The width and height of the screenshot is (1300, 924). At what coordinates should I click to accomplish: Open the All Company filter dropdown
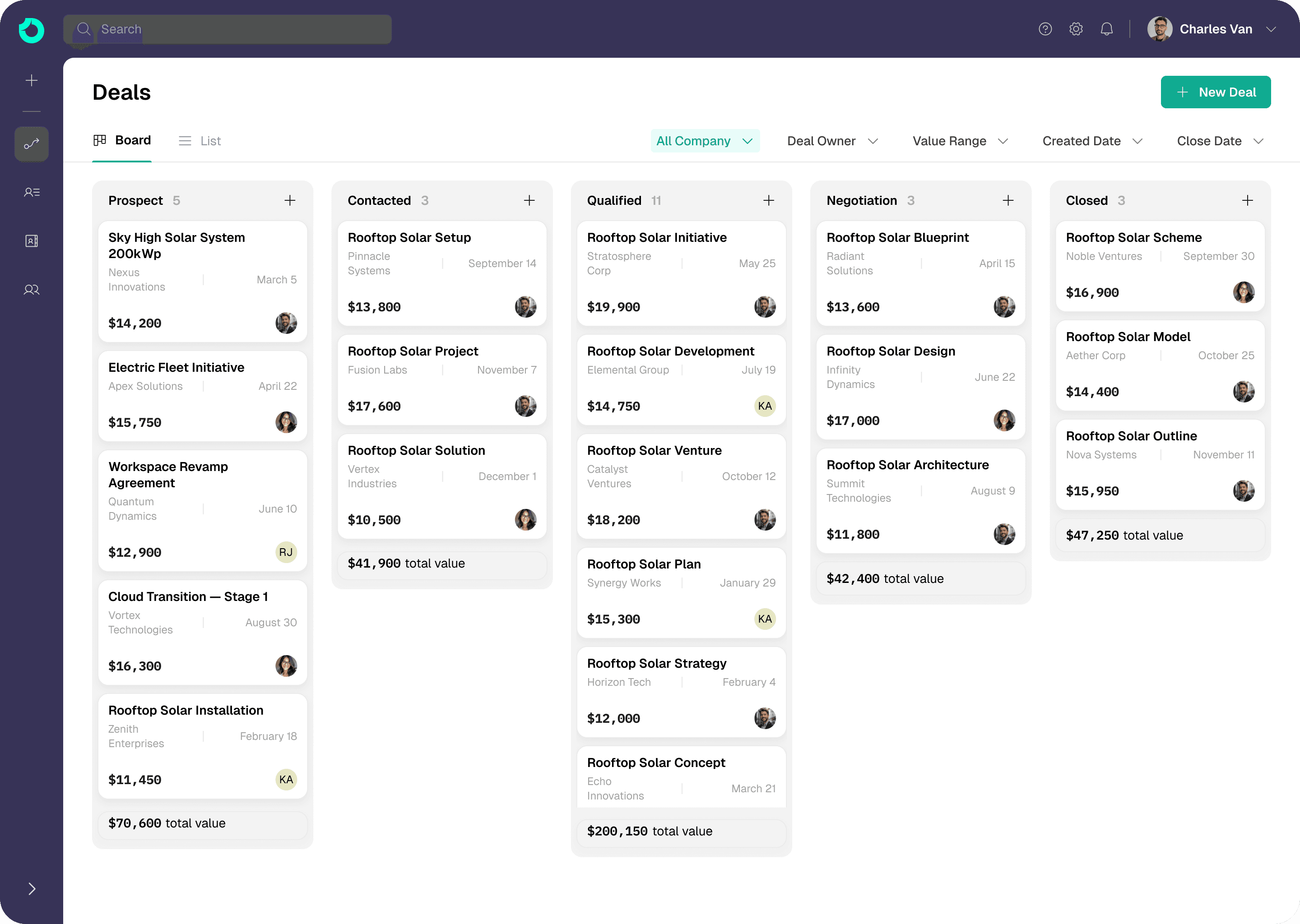click(x=705, y=140)
